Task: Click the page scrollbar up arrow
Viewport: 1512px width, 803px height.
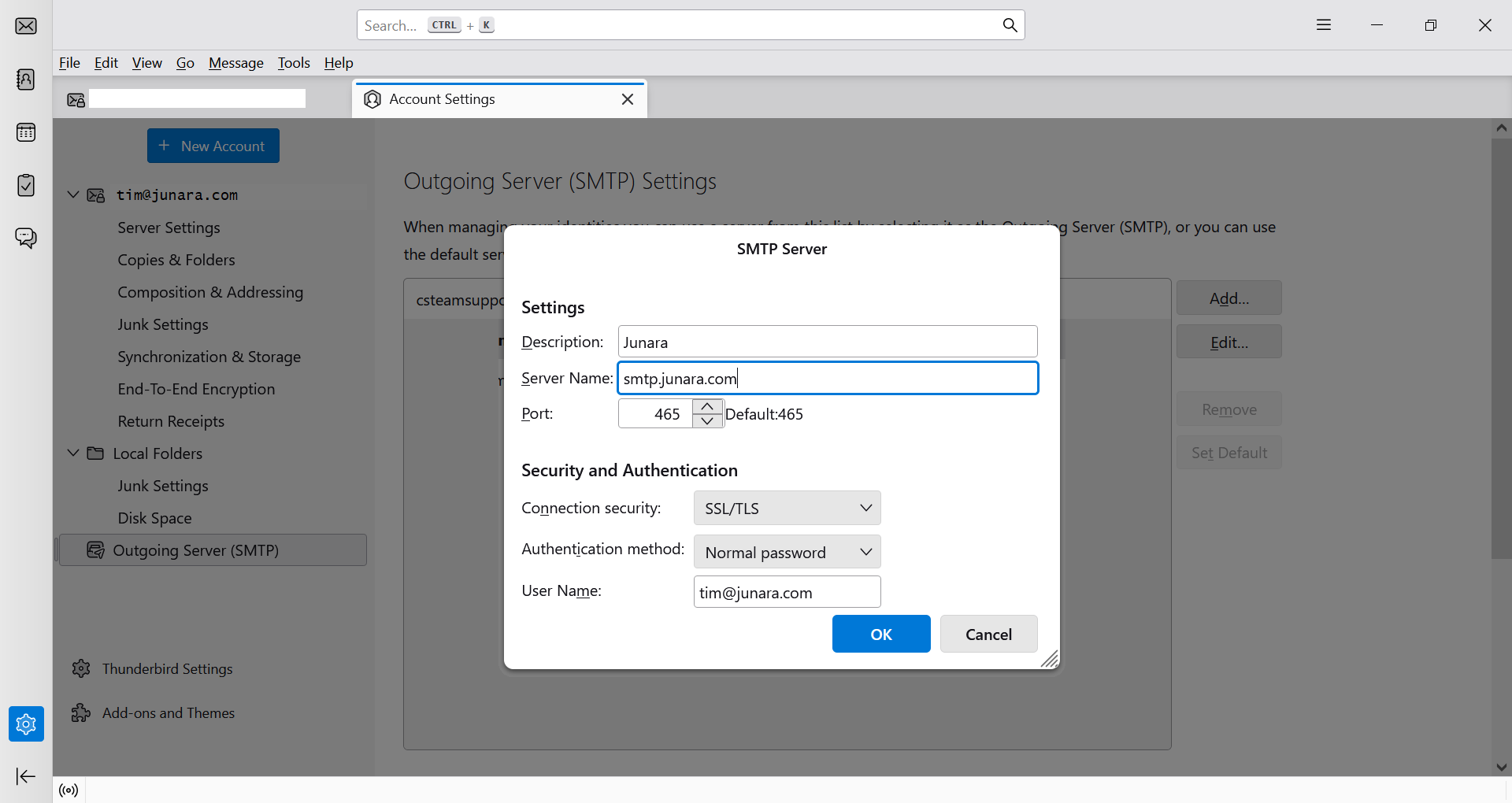Action: (x=1501, y=128)
